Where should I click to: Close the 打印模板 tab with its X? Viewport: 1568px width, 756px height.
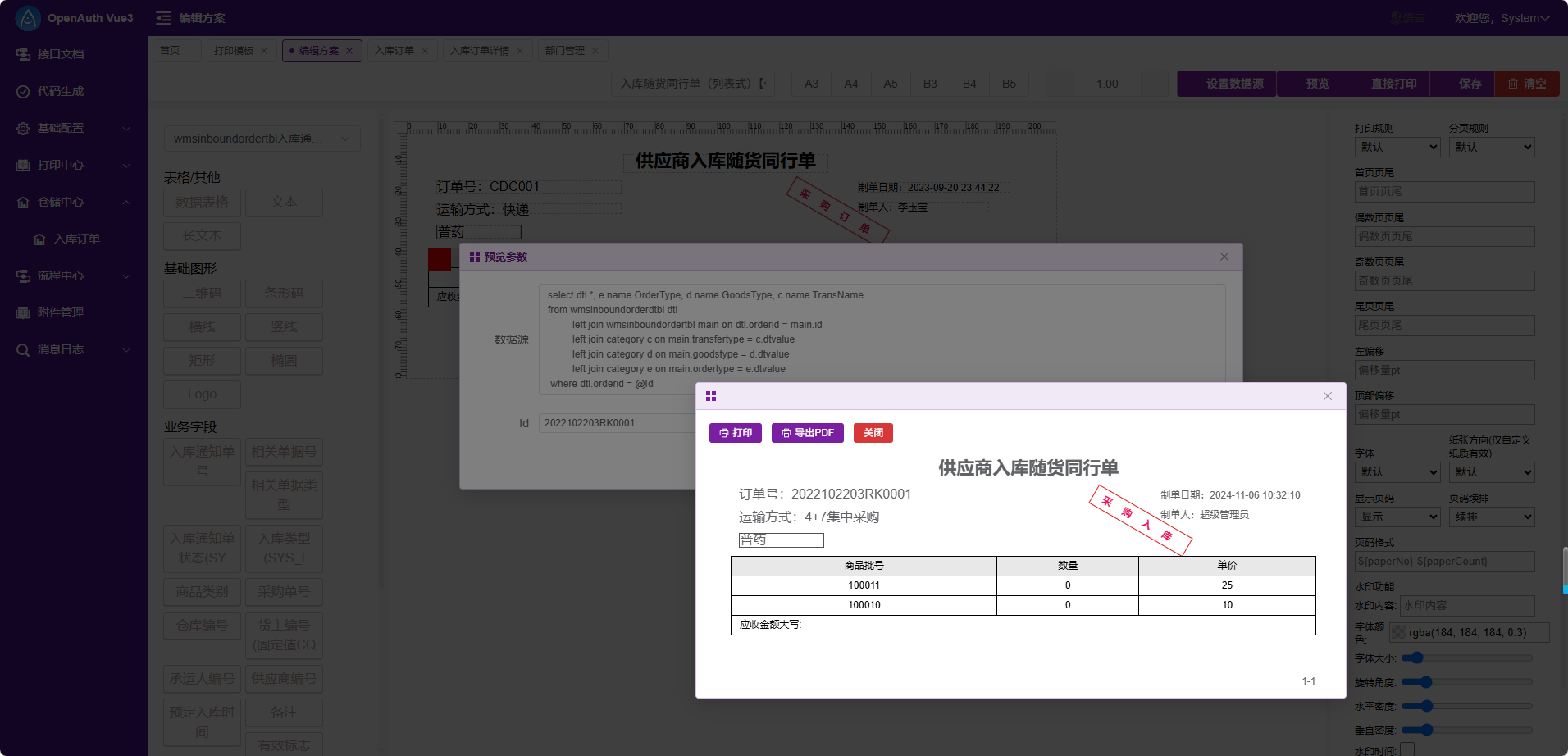[x=264, y=51]
